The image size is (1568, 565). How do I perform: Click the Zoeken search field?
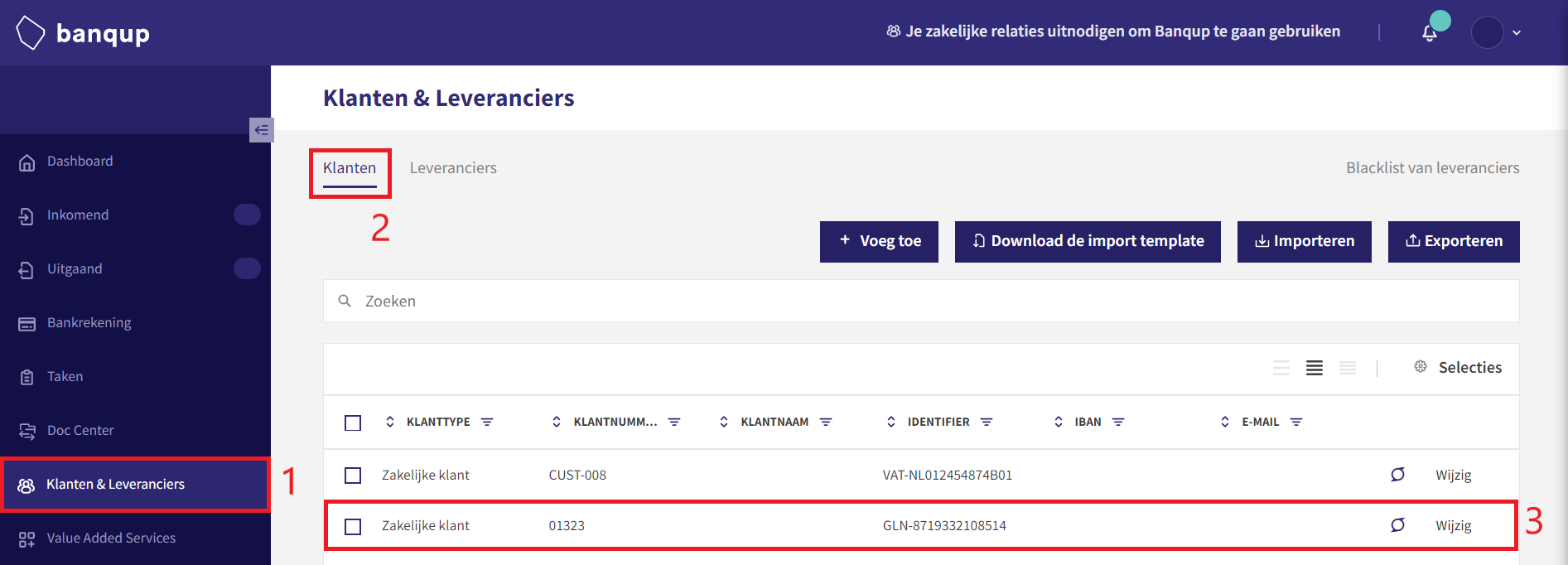(921, 301)
